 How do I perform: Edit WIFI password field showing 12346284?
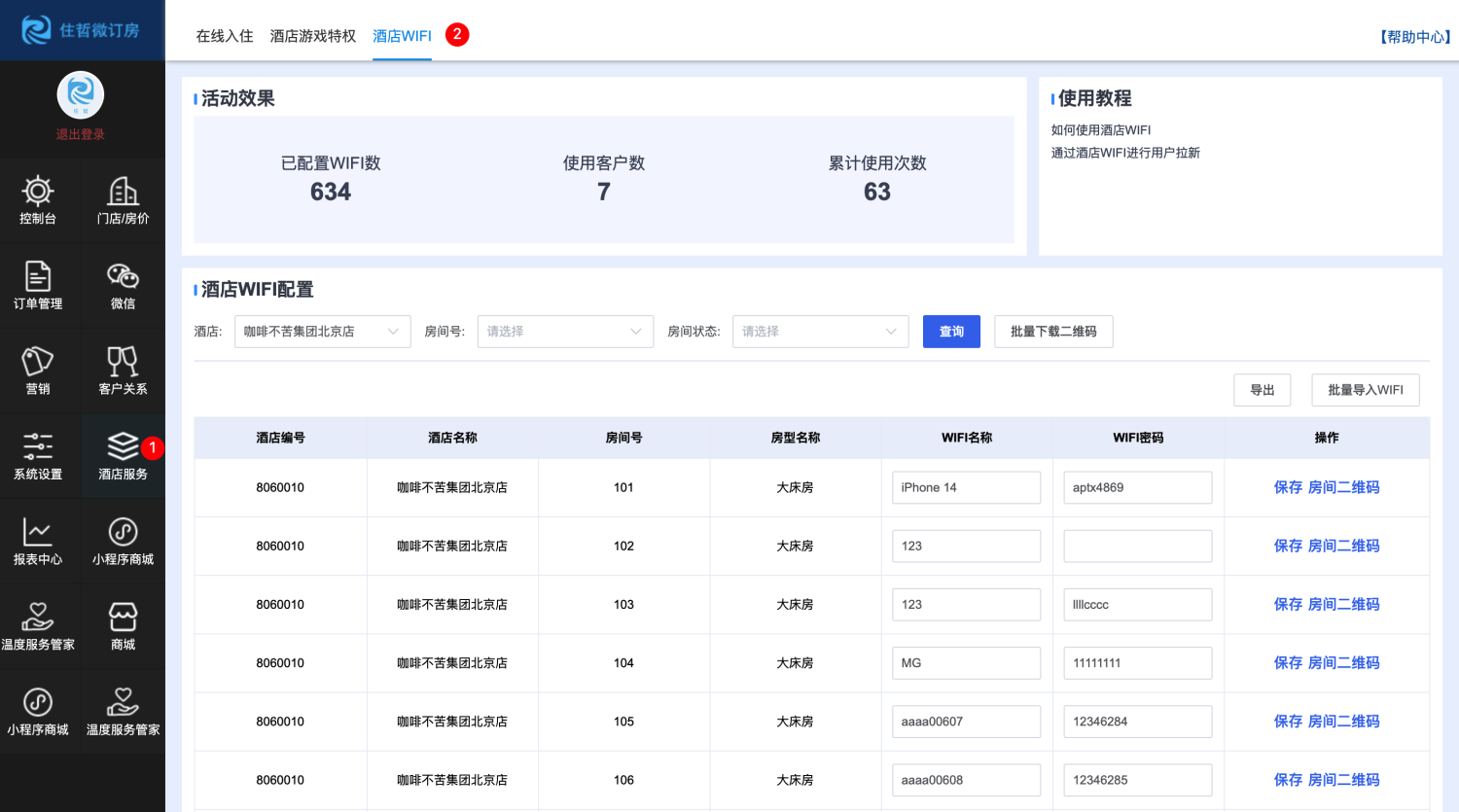(x=1138, y=721)
